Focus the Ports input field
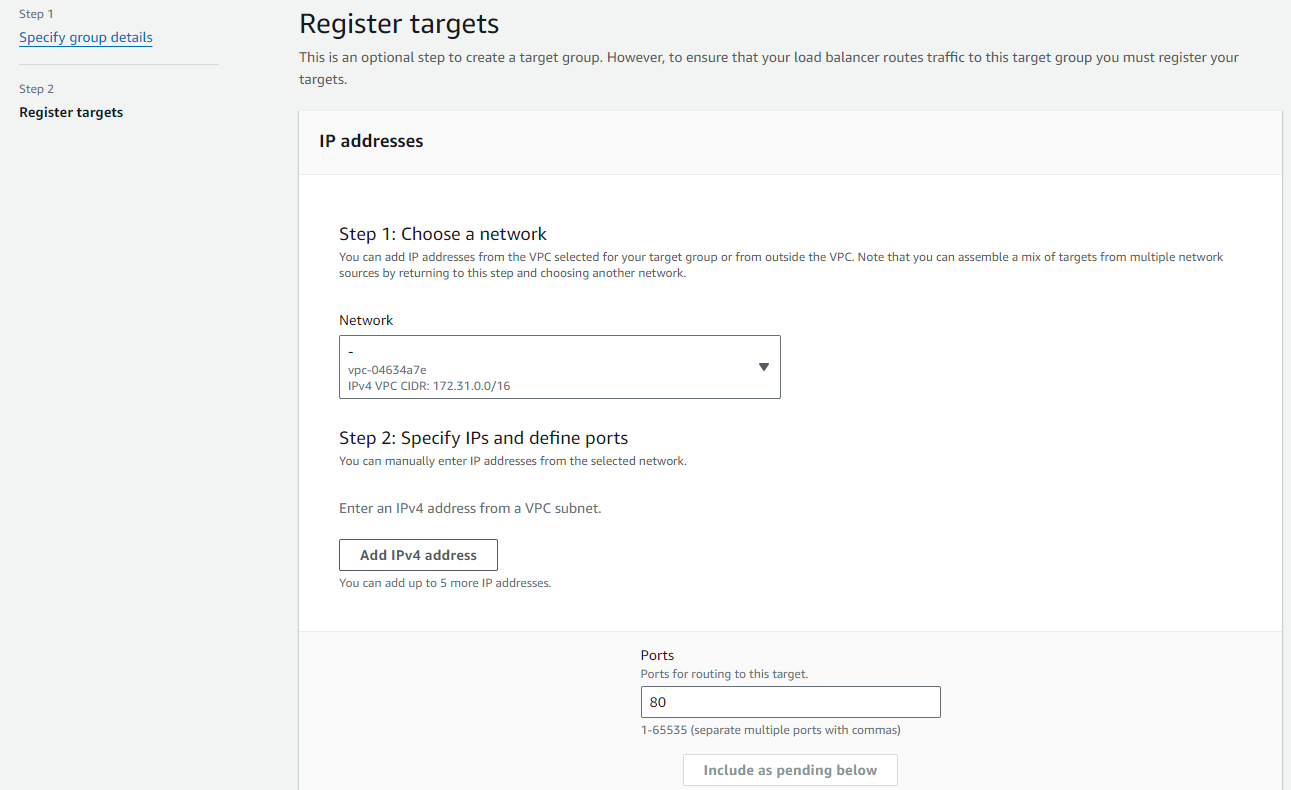 point(790,702)
